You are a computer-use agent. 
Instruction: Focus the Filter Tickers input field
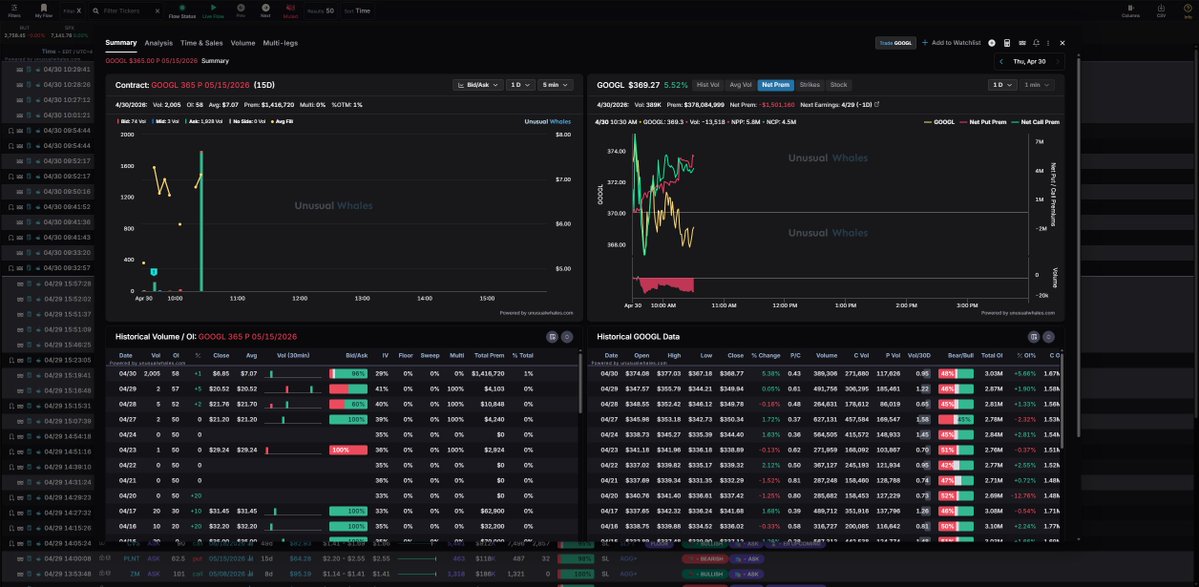pyautogui.click(x=126, y=11)
